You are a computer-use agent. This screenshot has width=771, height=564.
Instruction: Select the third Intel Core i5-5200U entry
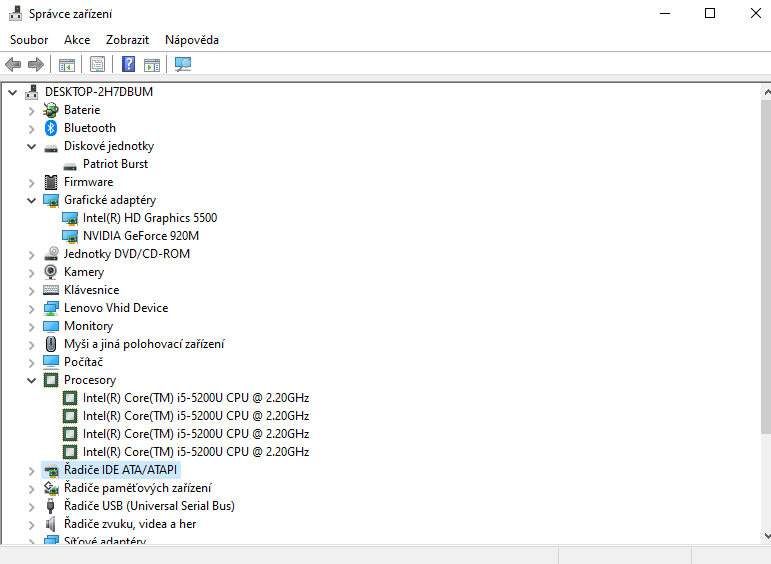[x=196, y=434]
